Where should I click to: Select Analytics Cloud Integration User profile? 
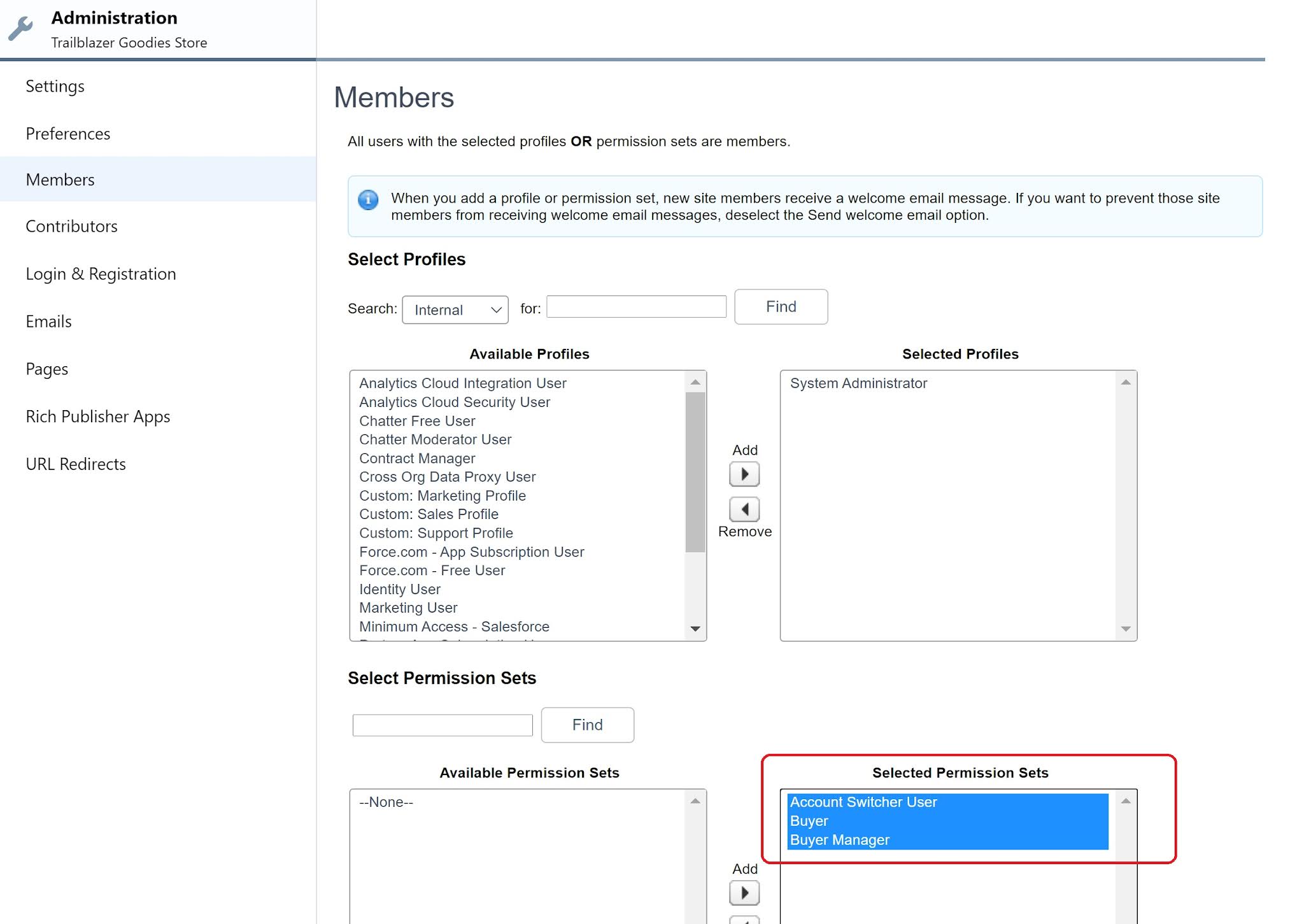click(462, 383)
